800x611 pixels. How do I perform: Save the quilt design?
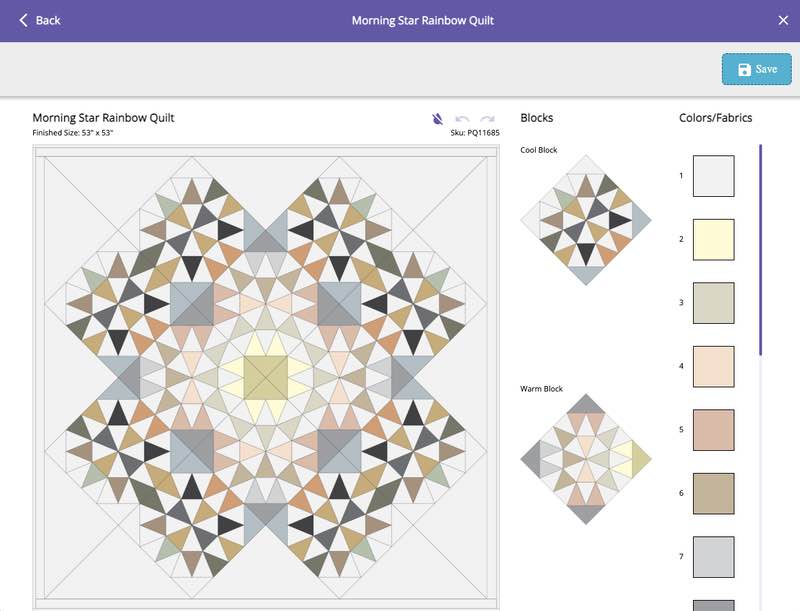(756, 69)
